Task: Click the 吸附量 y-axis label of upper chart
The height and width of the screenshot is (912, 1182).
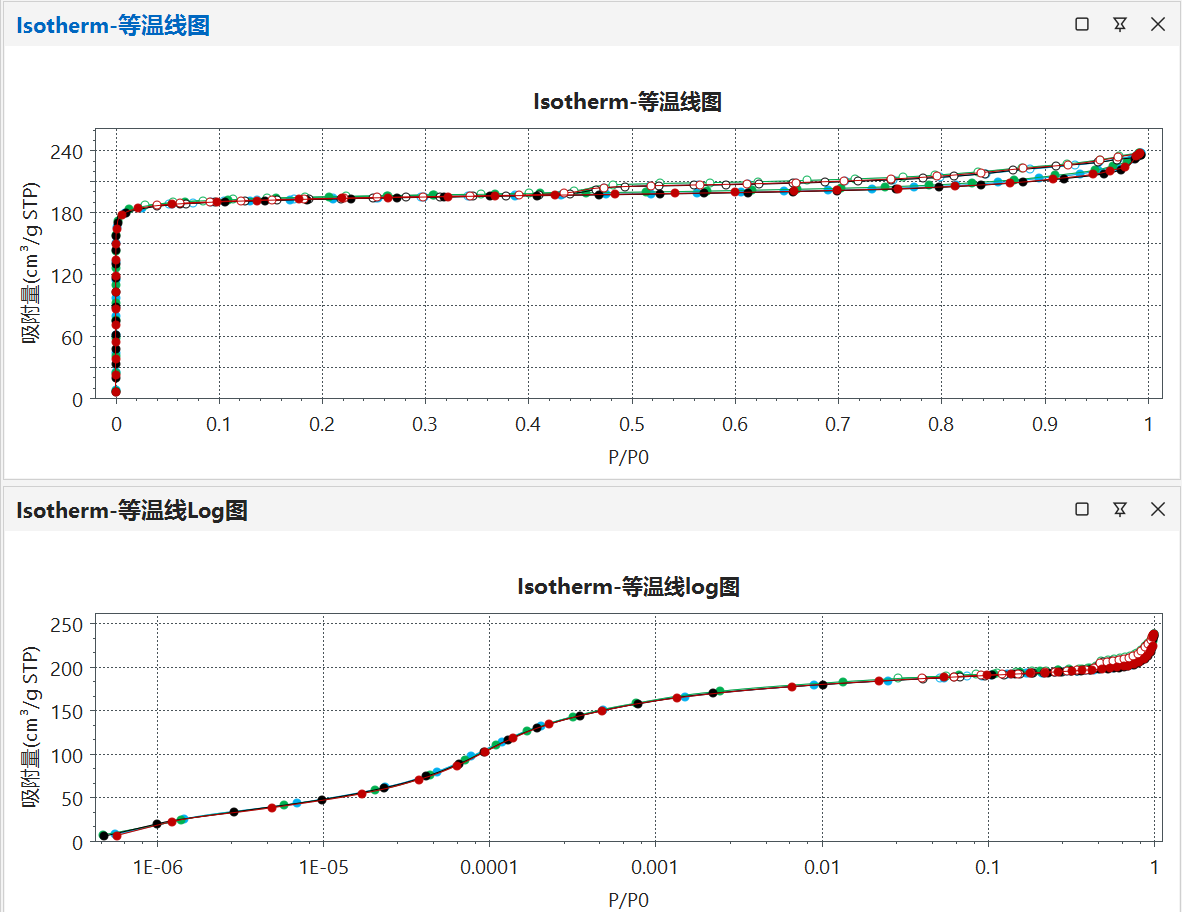Action: tap(30, 263)
